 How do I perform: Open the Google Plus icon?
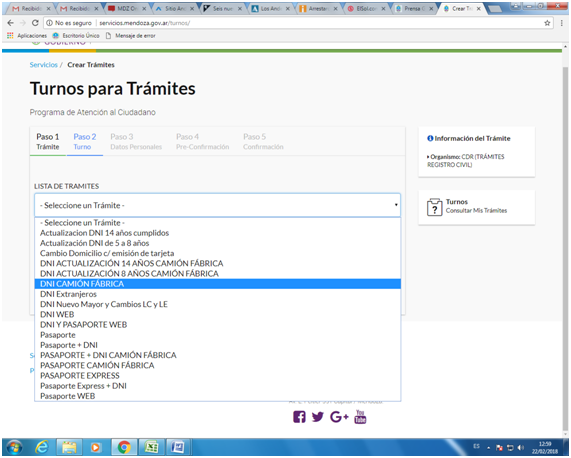[339, 416]
